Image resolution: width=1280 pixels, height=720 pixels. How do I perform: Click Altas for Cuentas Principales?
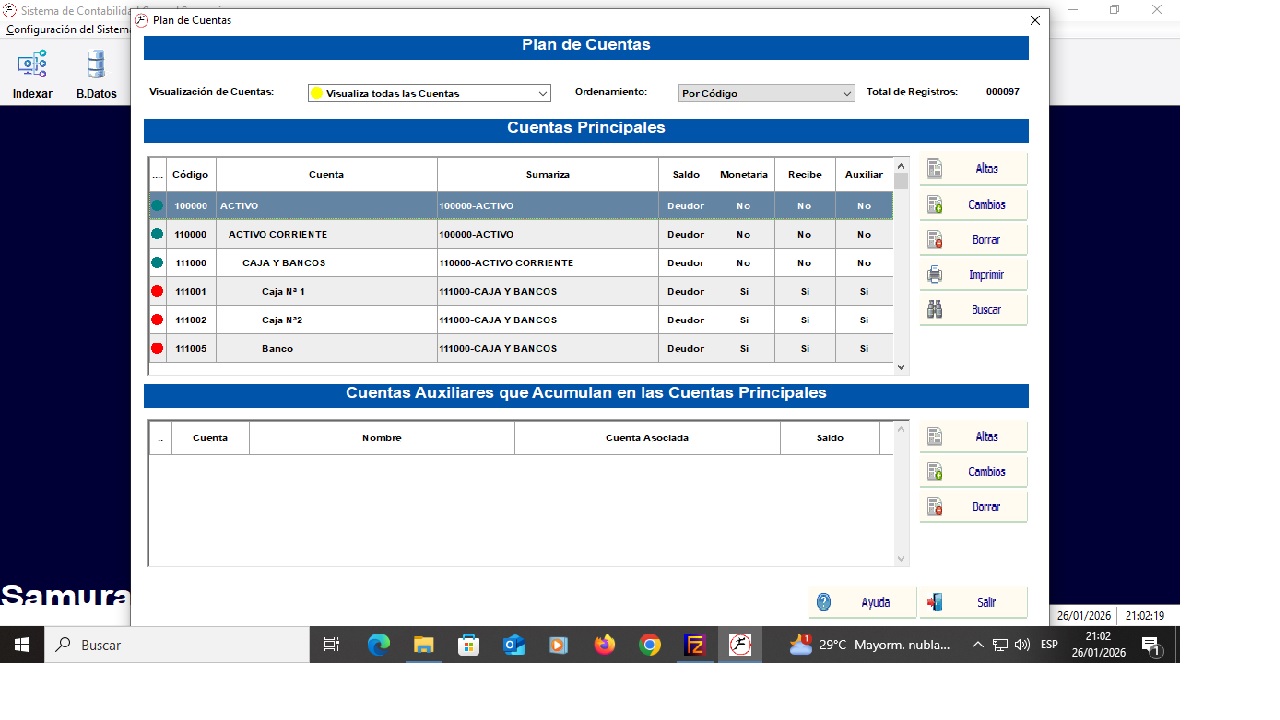point(973,169)
